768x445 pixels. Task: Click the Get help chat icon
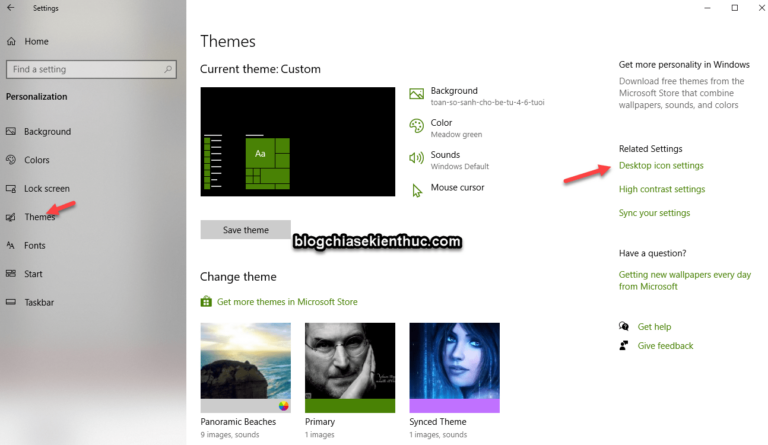tap(625, 326)
